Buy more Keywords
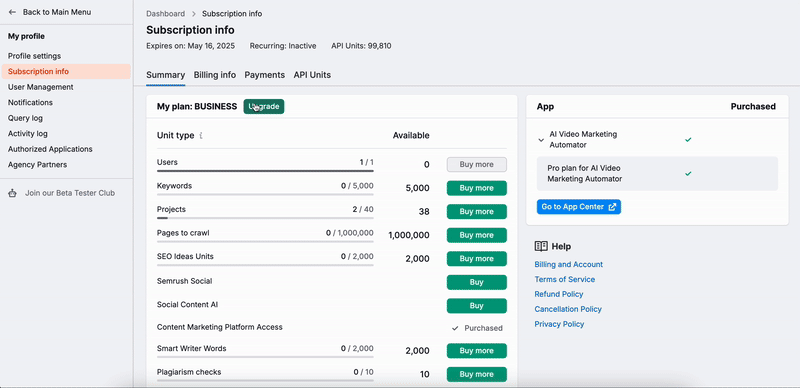Image resolution: width=800 pixels, height=388 pixels. pos(477,188)
